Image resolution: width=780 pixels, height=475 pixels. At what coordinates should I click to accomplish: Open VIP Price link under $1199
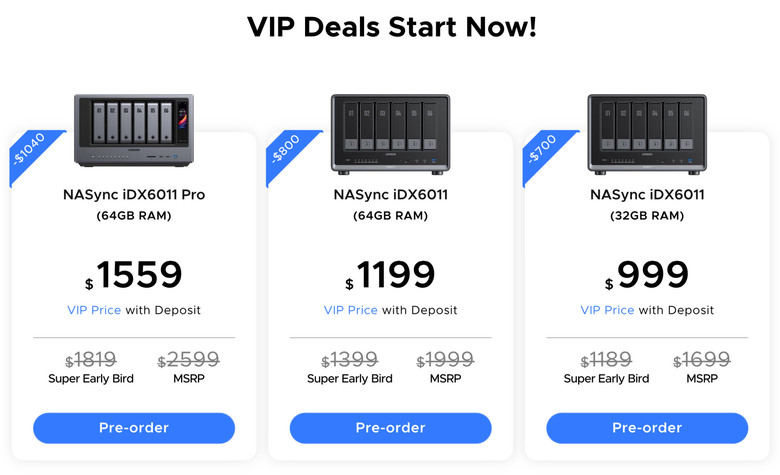point(351,310)
